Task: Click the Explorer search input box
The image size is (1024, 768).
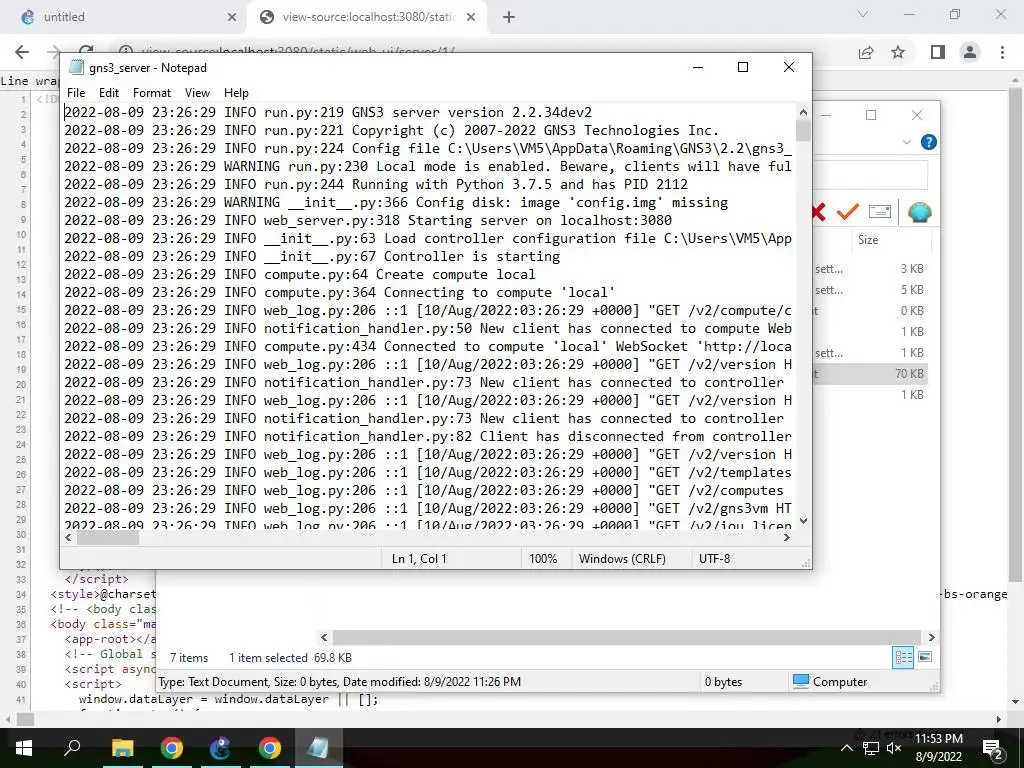Action: tap(870, 175)
